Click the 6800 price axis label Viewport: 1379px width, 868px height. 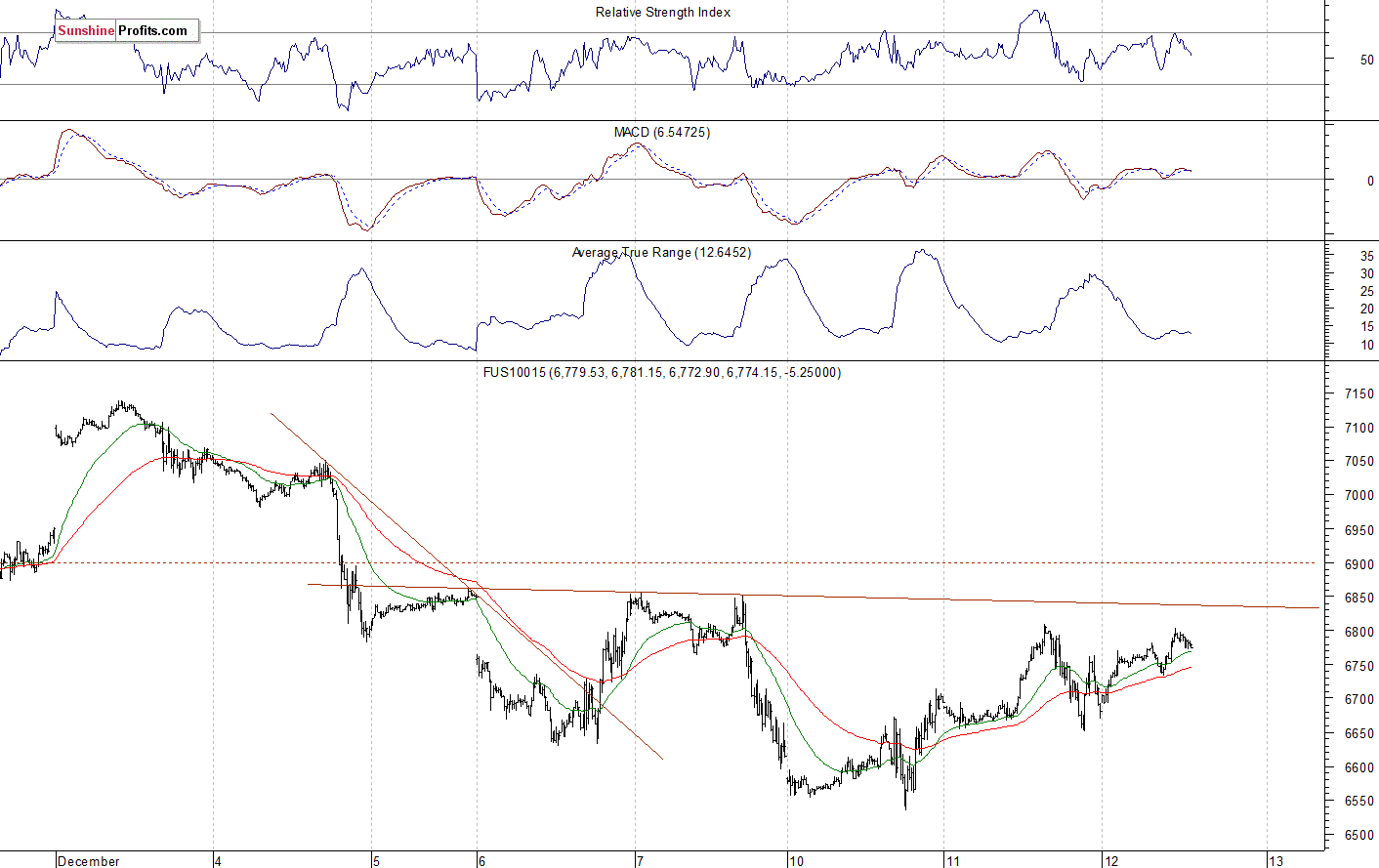(x=1359, y=633)
